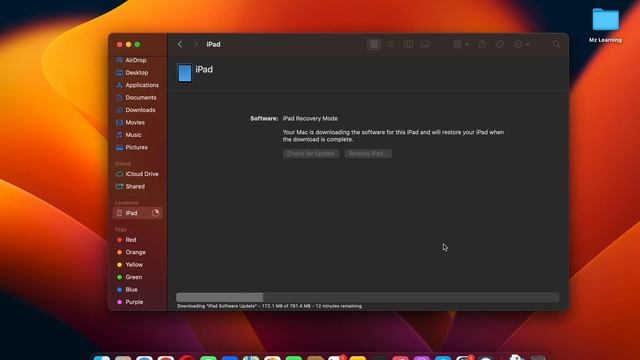Viewport: 640px width, 360px height.
Task: Click the downloading status text at bottom
Action: (269, 306)
